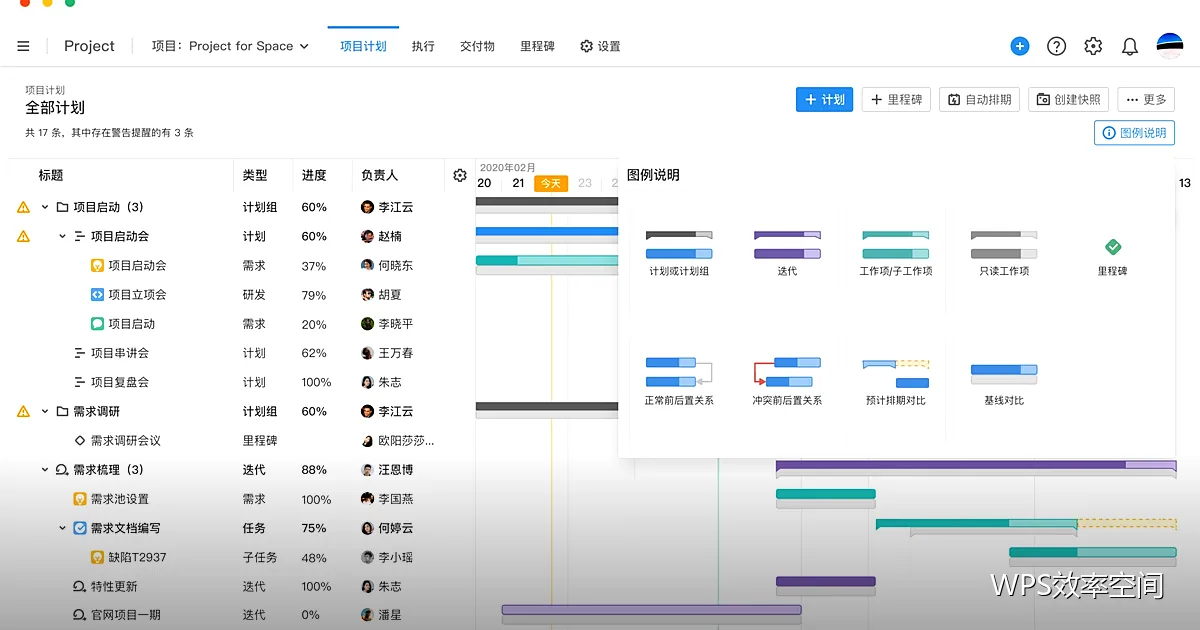
Task: Switch to the 执行 tab
Action: (x=423, y=46)
